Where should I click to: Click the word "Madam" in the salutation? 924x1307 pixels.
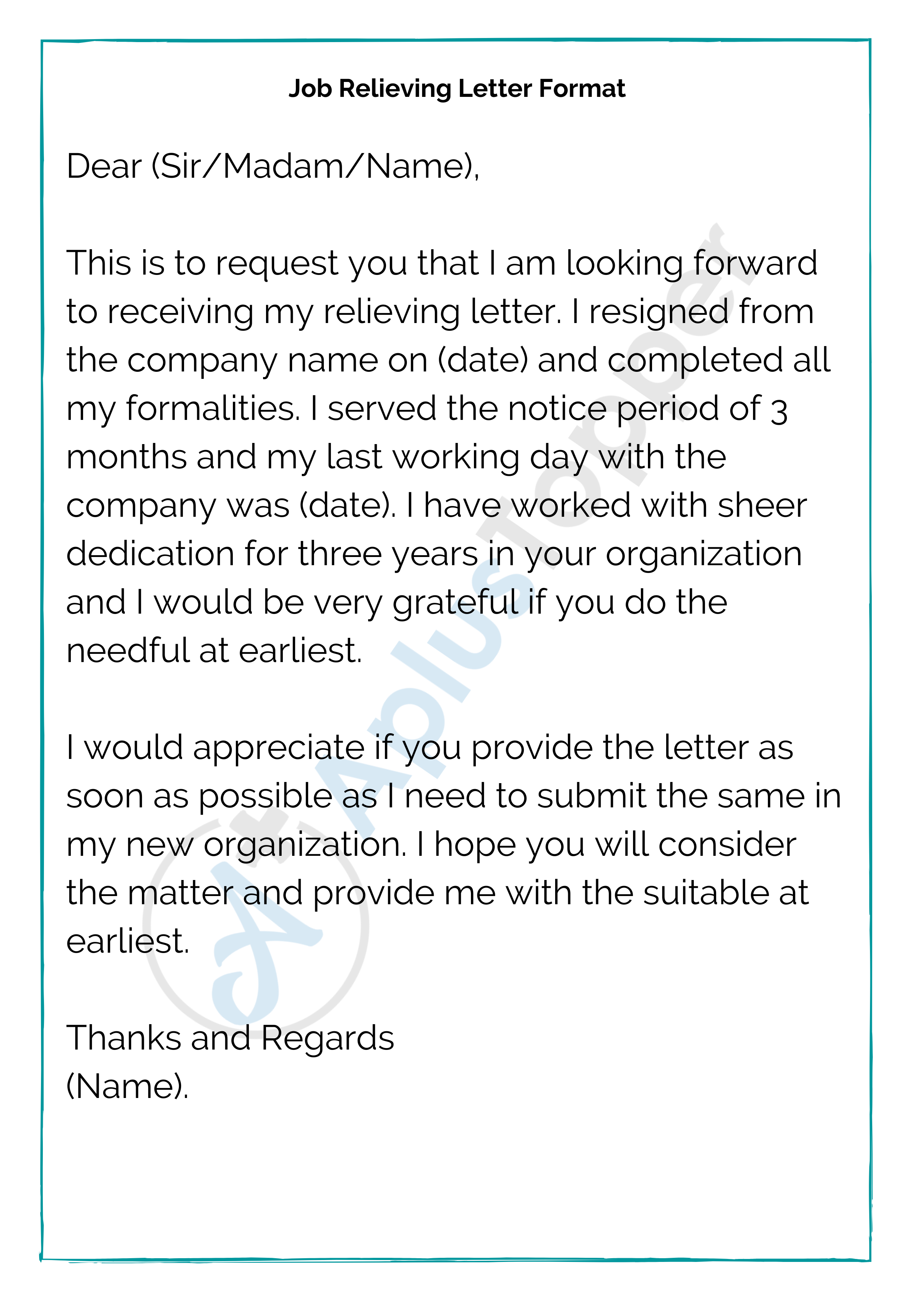[283, 167]
